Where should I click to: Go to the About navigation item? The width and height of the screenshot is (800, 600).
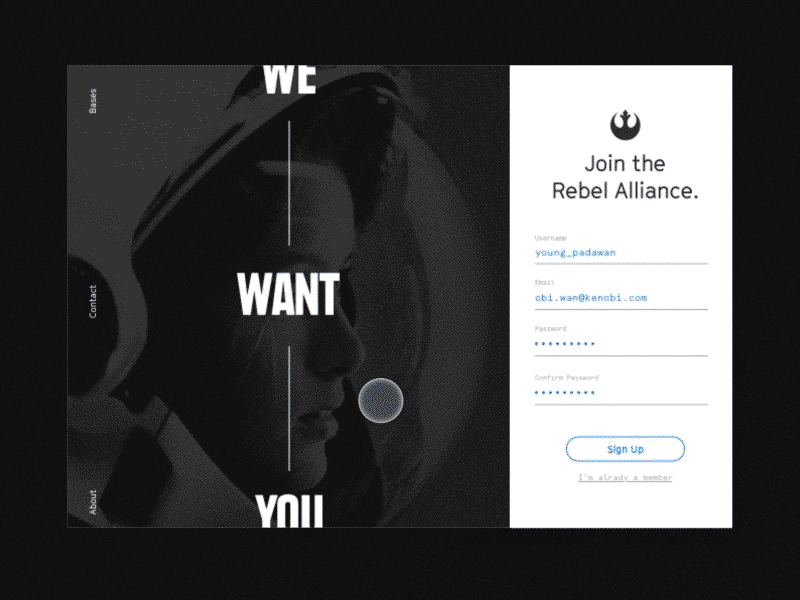(x=92, y=502)
